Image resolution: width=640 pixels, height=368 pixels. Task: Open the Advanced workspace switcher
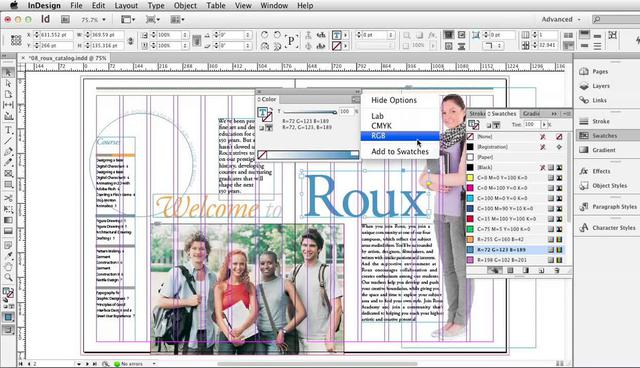pos(560,19)
